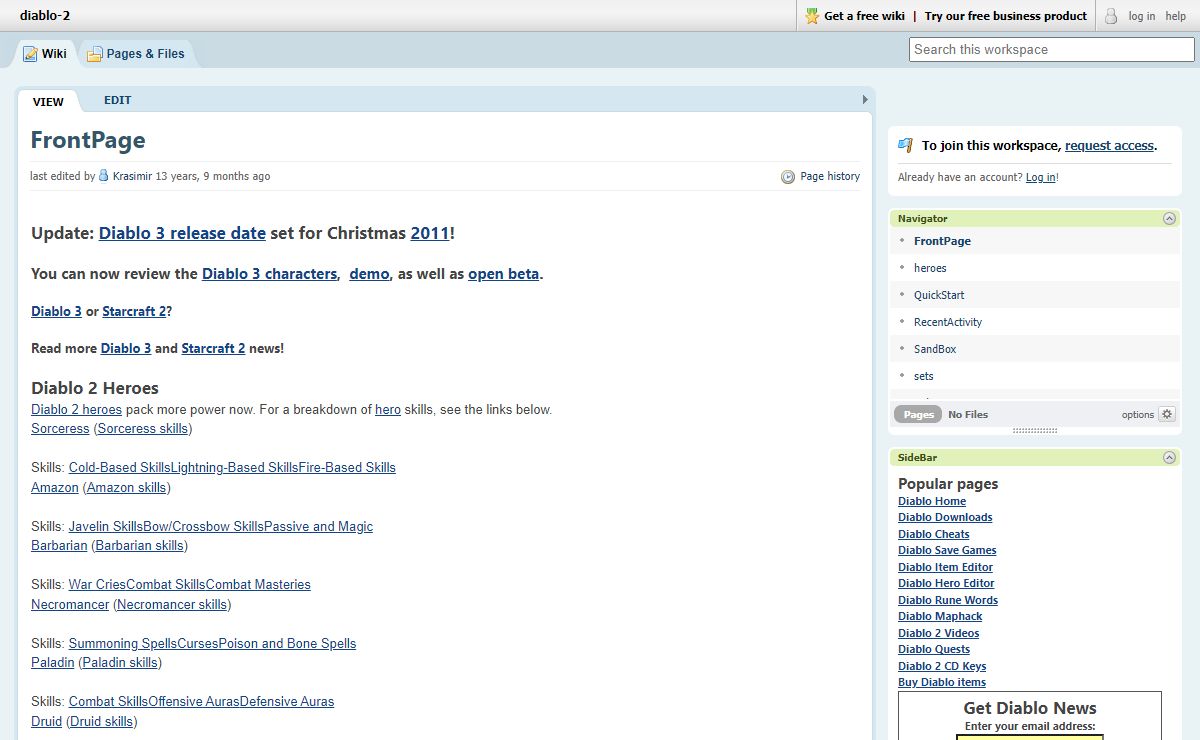Click the arrow at the right of the View/Edit bar
Image resolution: width=1200 pixels, height=740 pixels.
865,100
